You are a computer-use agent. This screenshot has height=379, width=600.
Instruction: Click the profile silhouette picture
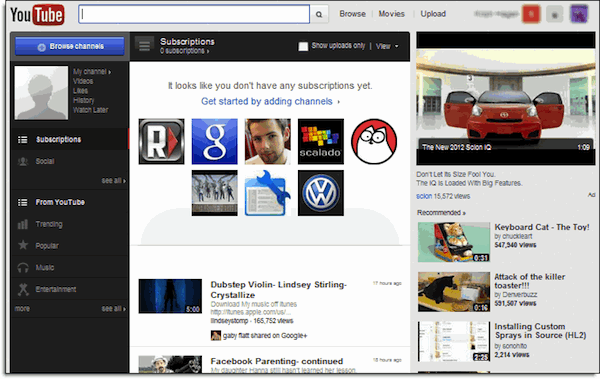pos(41,93)
